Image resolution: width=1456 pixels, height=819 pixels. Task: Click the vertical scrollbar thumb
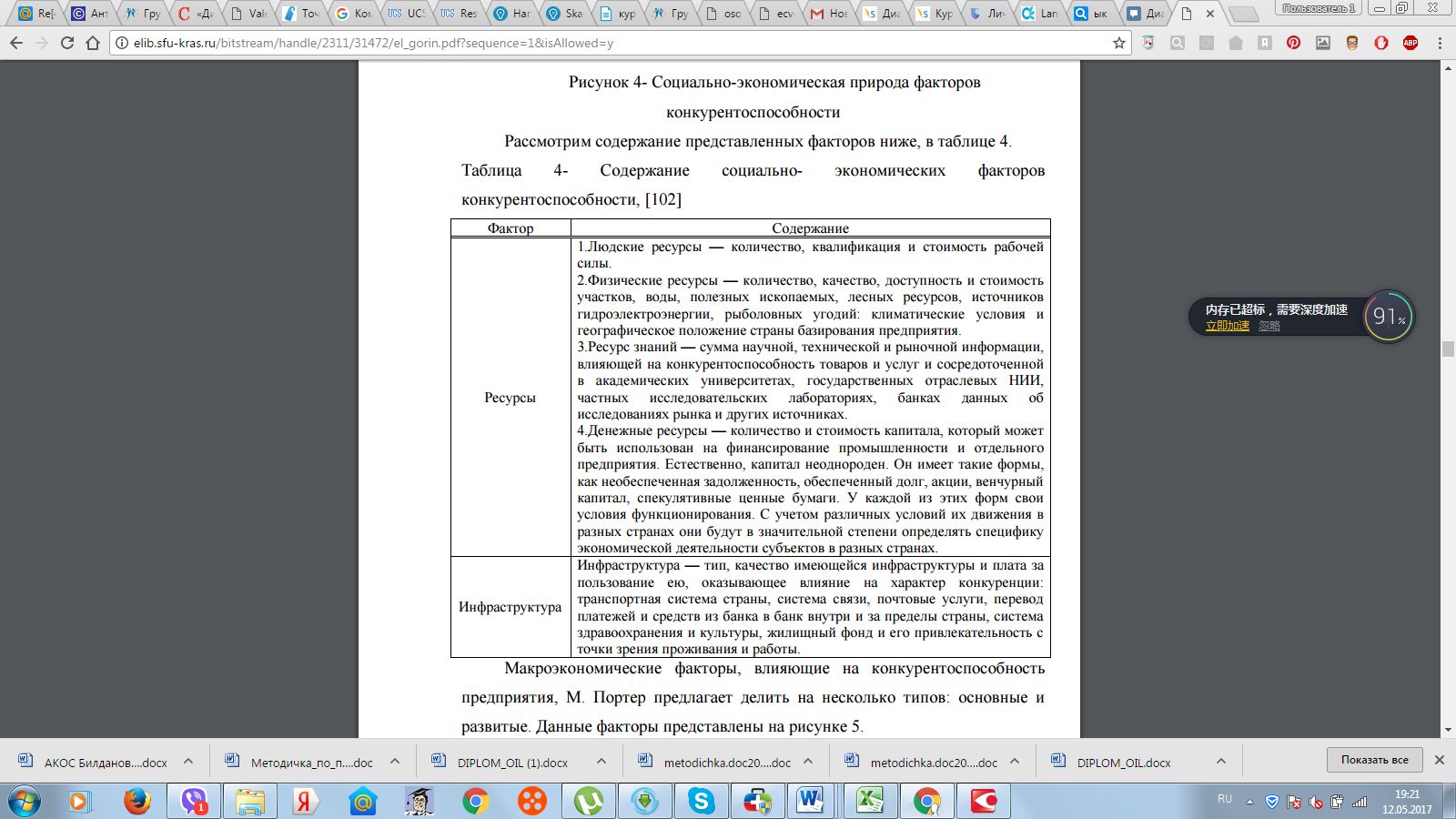coord(1448,349)
